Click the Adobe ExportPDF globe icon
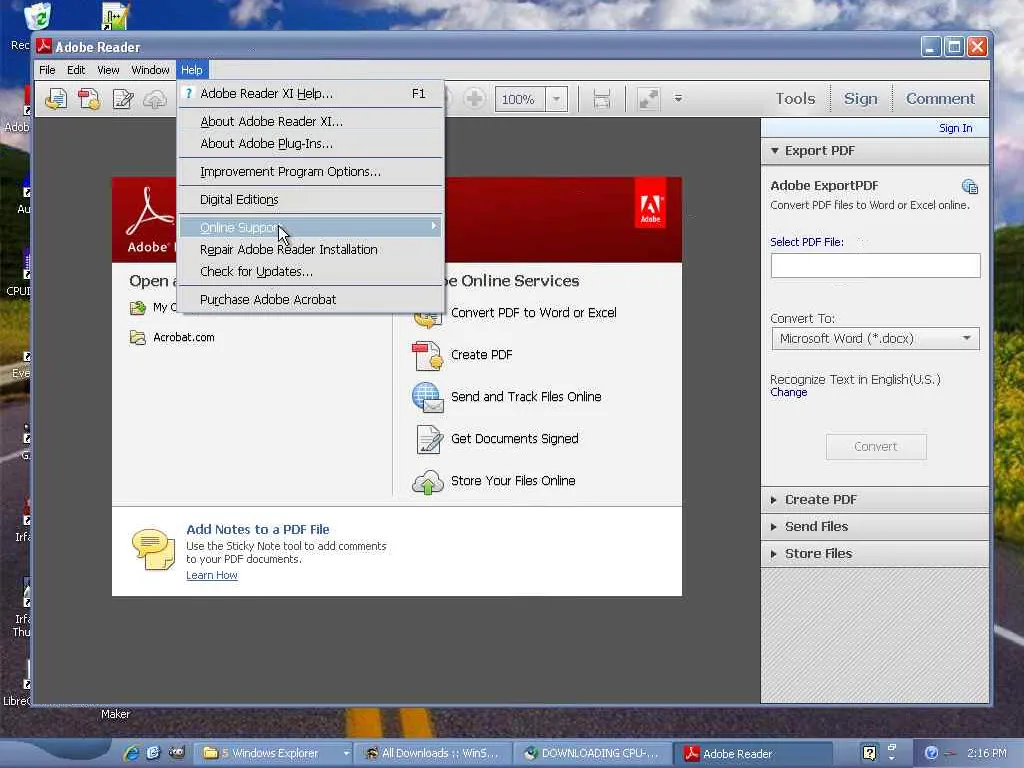 (x=970, y=187)
